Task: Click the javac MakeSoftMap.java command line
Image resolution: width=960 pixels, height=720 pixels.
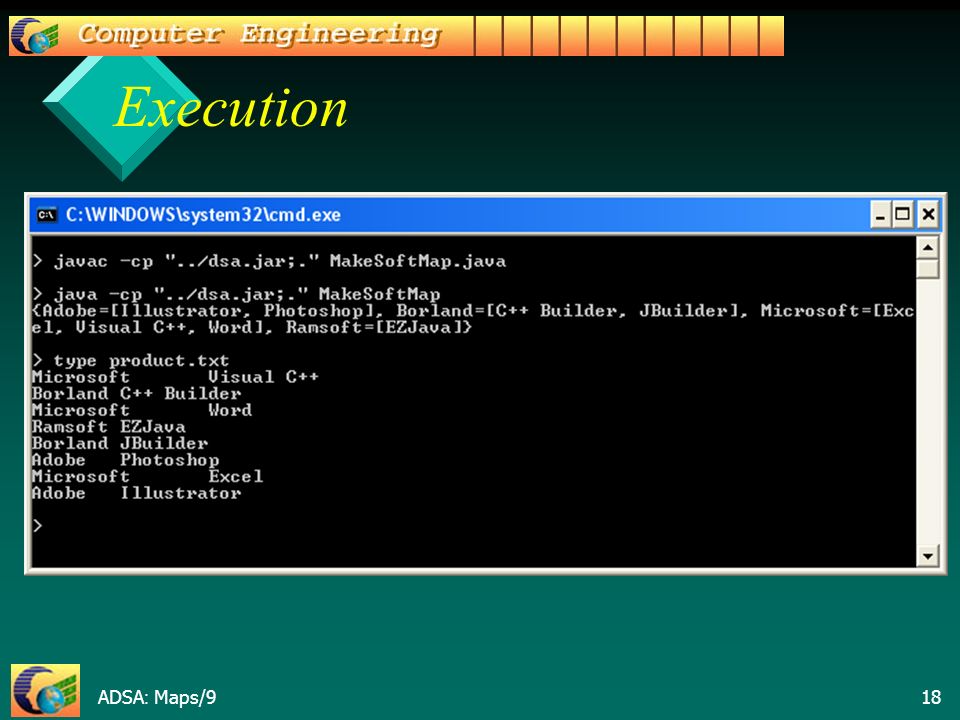Action: tap(269, 261)
